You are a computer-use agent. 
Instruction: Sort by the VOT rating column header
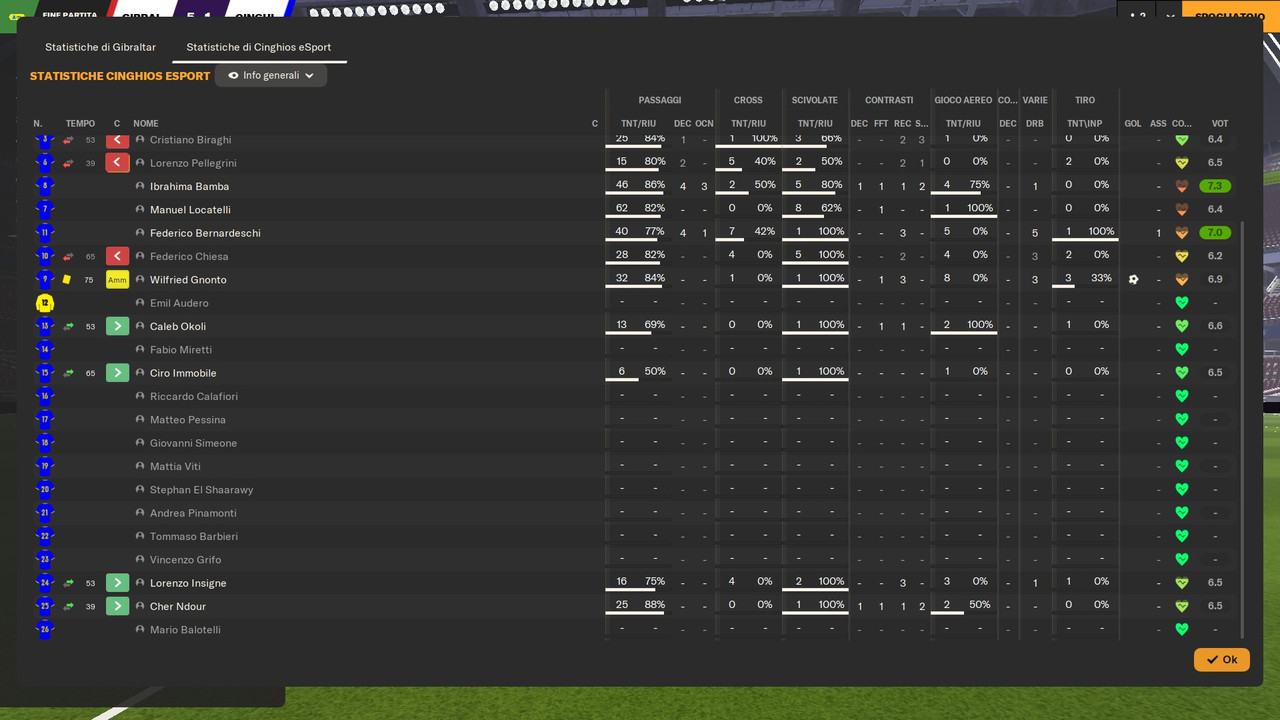(1220, 124)
